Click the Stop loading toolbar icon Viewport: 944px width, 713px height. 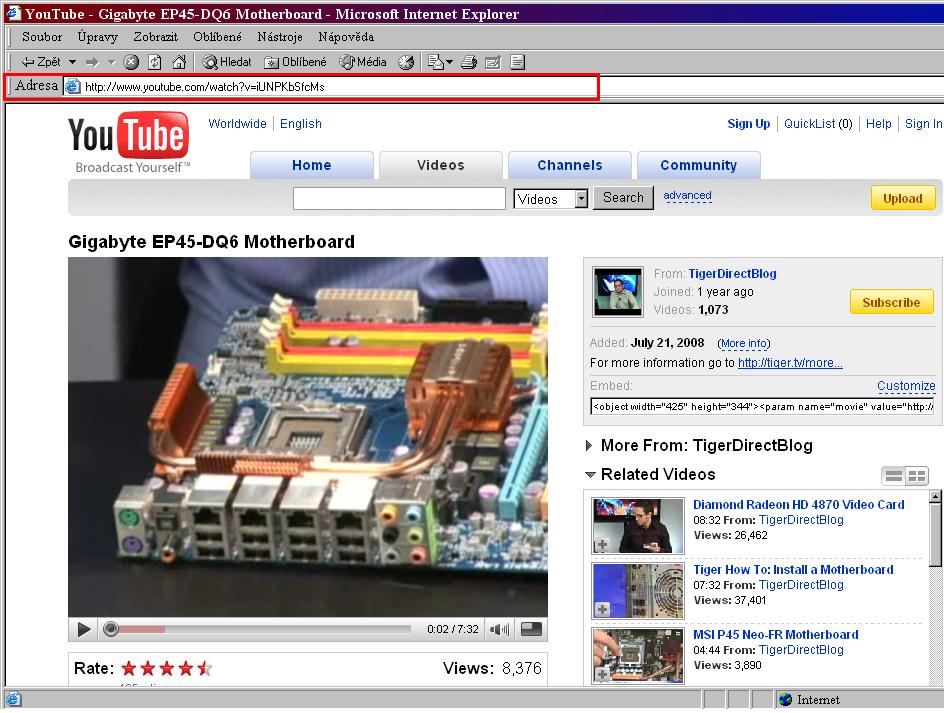(131, 62)
